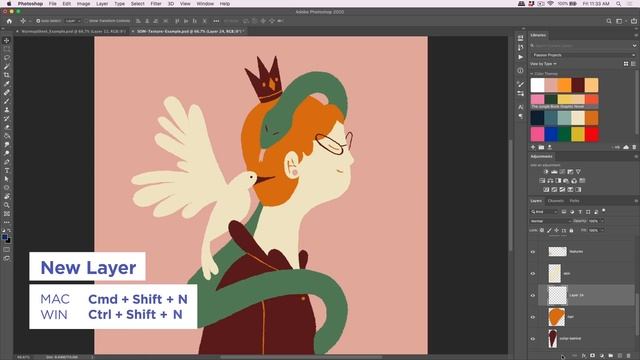Image resolution: width=640 pixels, height=360 pixels.
Task: Open the Apple menu
Action: 9,4
